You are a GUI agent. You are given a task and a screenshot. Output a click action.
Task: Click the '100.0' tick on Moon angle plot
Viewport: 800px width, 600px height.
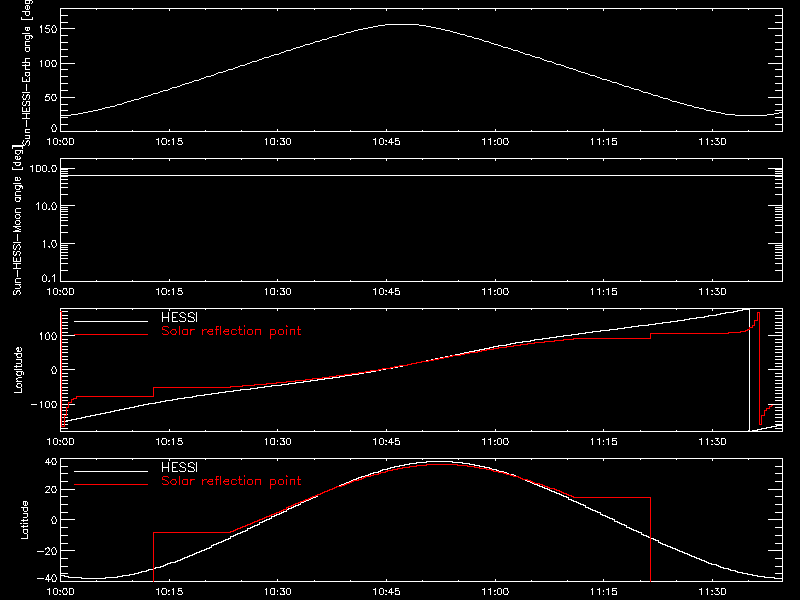coord(43,169)
